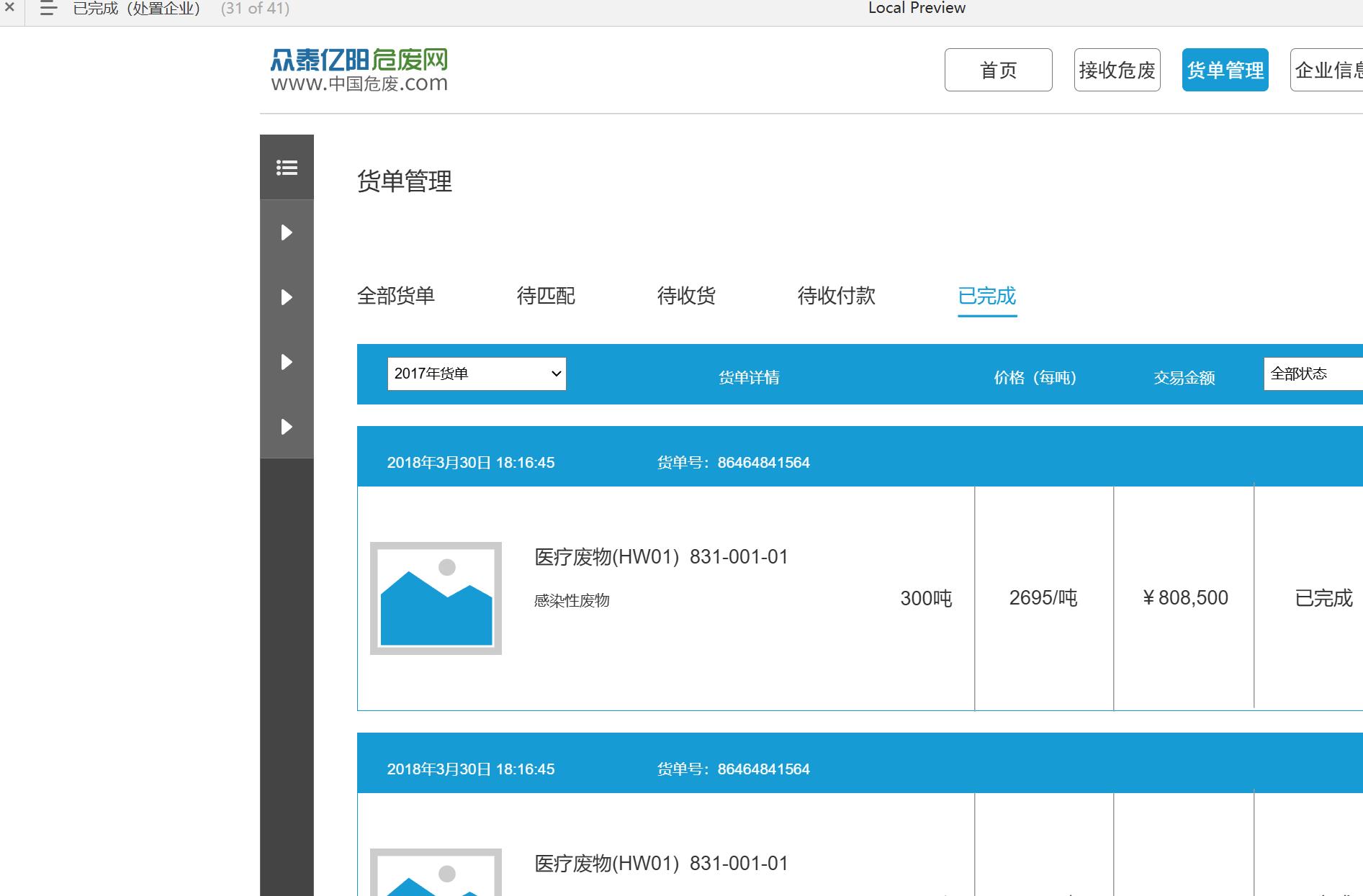1363x896 pixels.
Task: Click the page title 已完成（处置企业）
Action: 138,9
